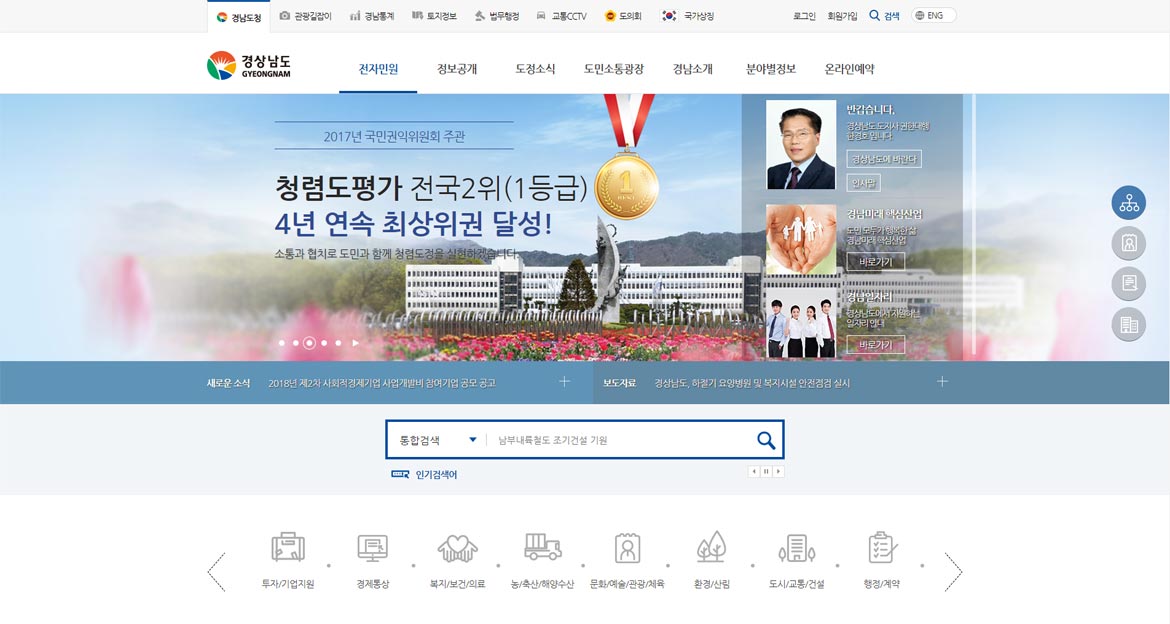Open the 온라인예약 menu
This screenshot has width=1170, height=624.
(x=849, y=69)
